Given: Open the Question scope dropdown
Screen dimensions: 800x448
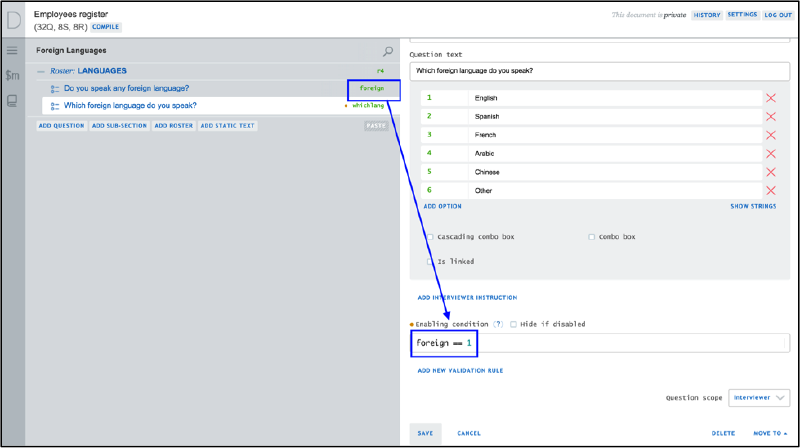Looking at the screenshot, I should tap(760, 397).
